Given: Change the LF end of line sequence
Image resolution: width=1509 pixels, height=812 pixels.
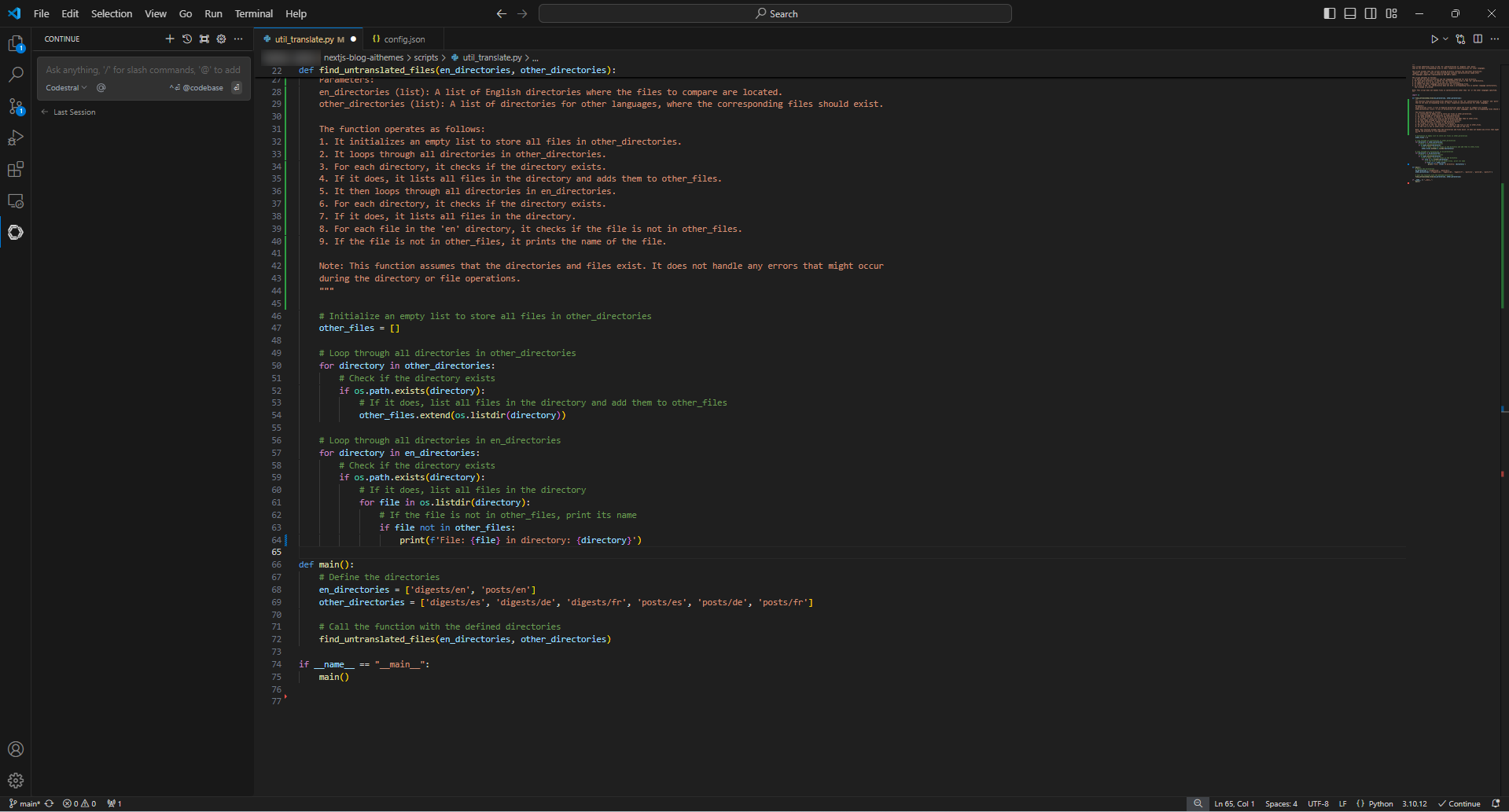Looking at the screenshot, I should point(1342,803).
